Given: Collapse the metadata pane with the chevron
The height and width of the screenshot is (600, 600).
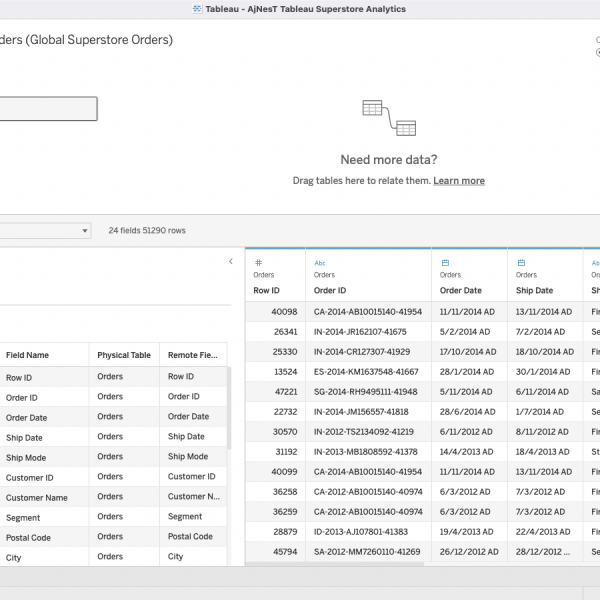Looking at the screenshot, I should (231, 262).
